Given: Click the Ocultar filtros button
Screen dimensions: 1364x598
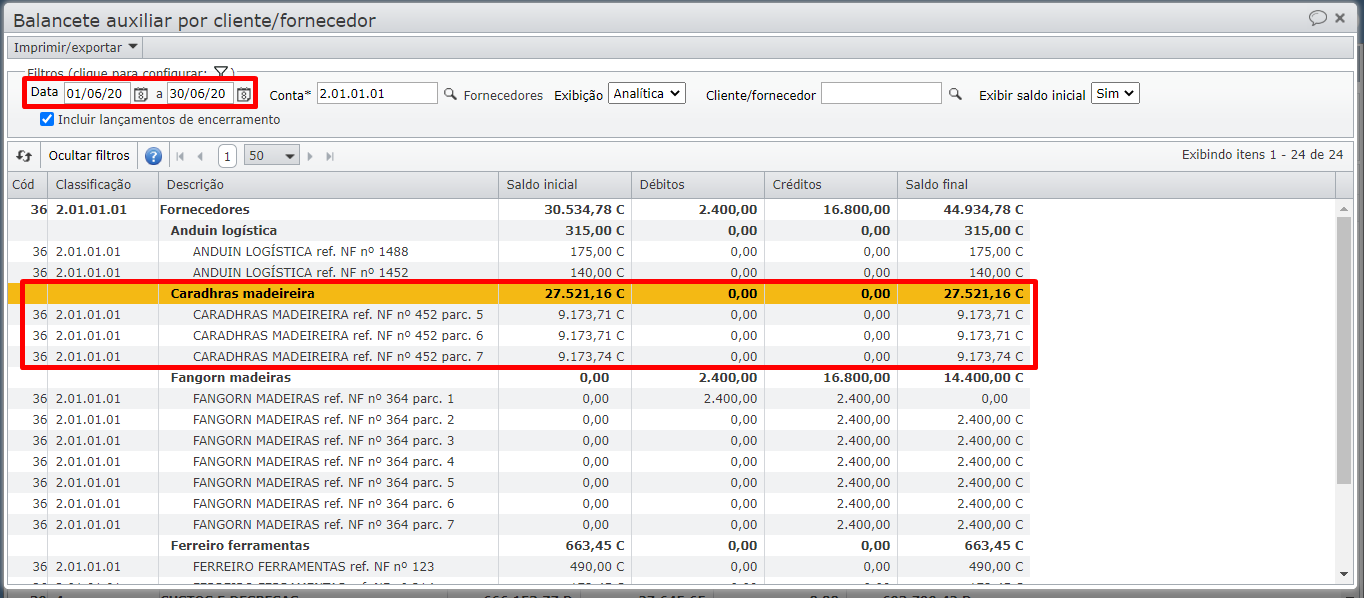Looking at the screenshot, I should tap(89, 156).
